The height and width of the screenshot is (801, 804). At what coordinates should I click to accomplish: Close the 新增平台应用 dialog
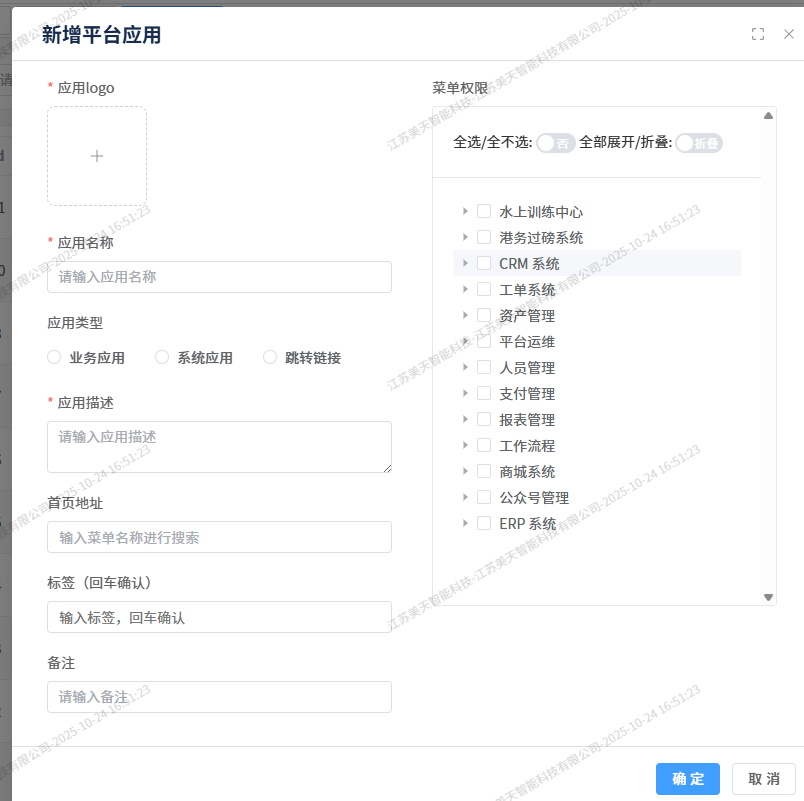point(789,34)
